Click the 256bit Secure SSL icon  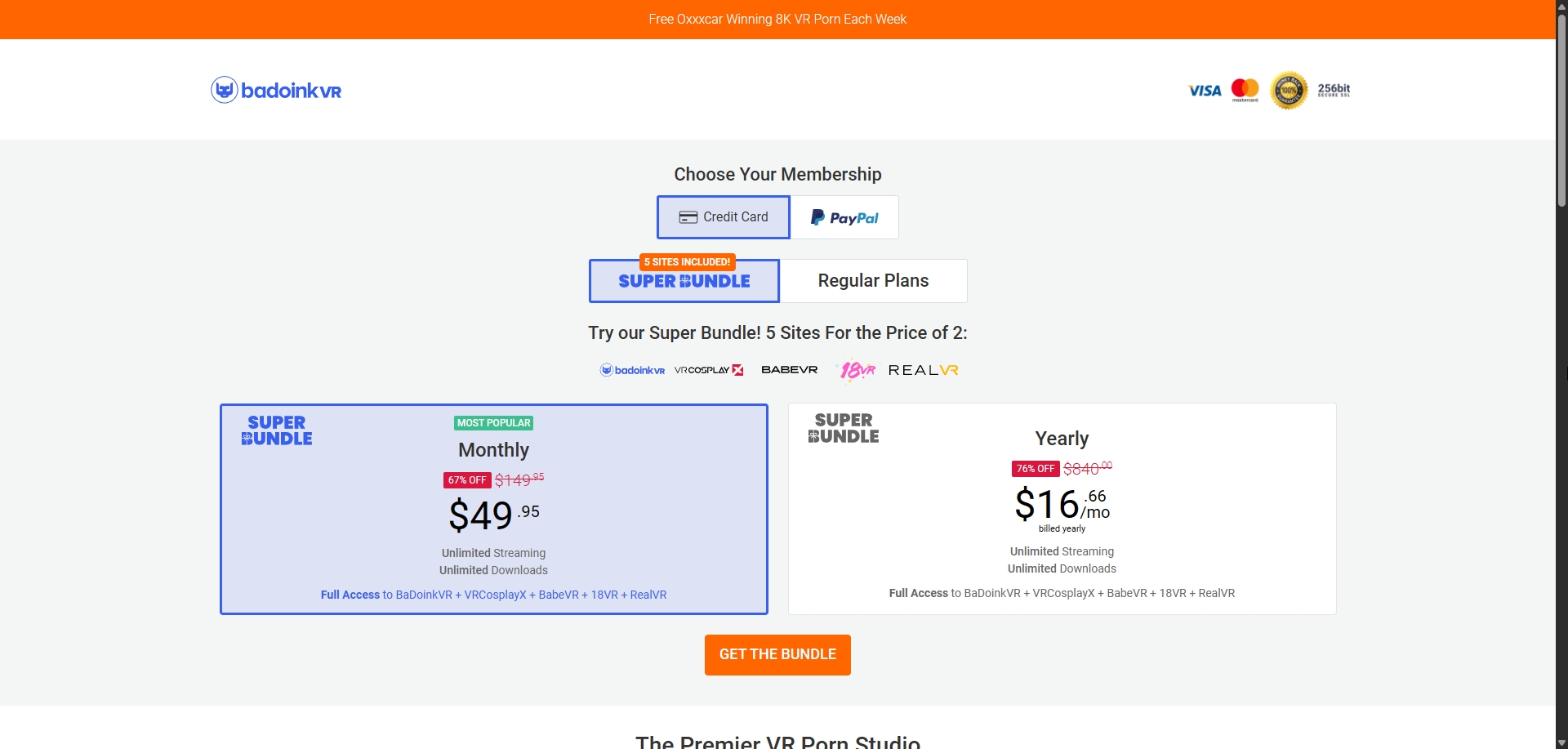[x=1333, y=90]
